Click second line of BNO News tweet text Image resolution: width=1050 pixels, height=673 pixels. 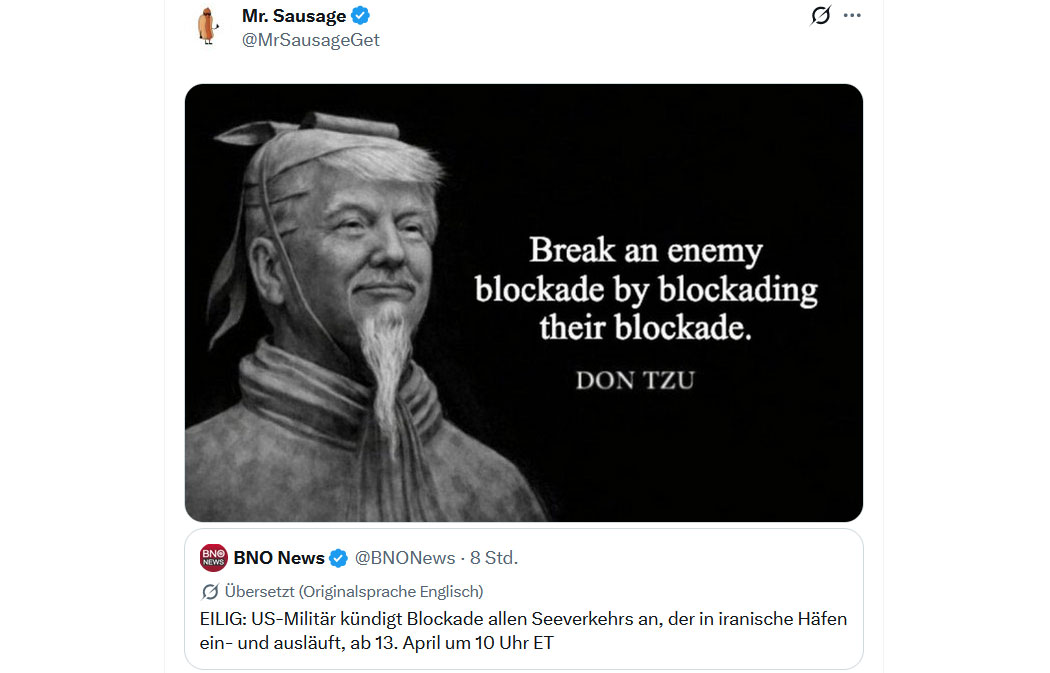click(x=376, y=643)
